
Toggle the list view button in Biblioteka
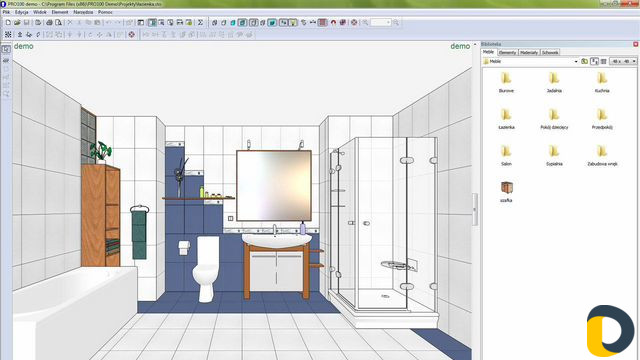pos(604,61)
